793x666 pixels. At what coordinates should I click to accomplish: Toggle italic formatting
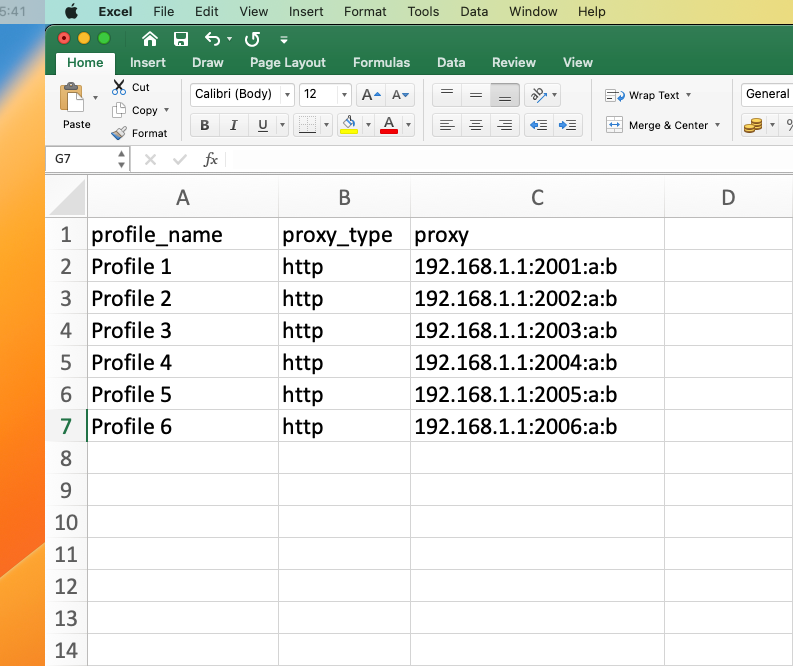(234, 125)
